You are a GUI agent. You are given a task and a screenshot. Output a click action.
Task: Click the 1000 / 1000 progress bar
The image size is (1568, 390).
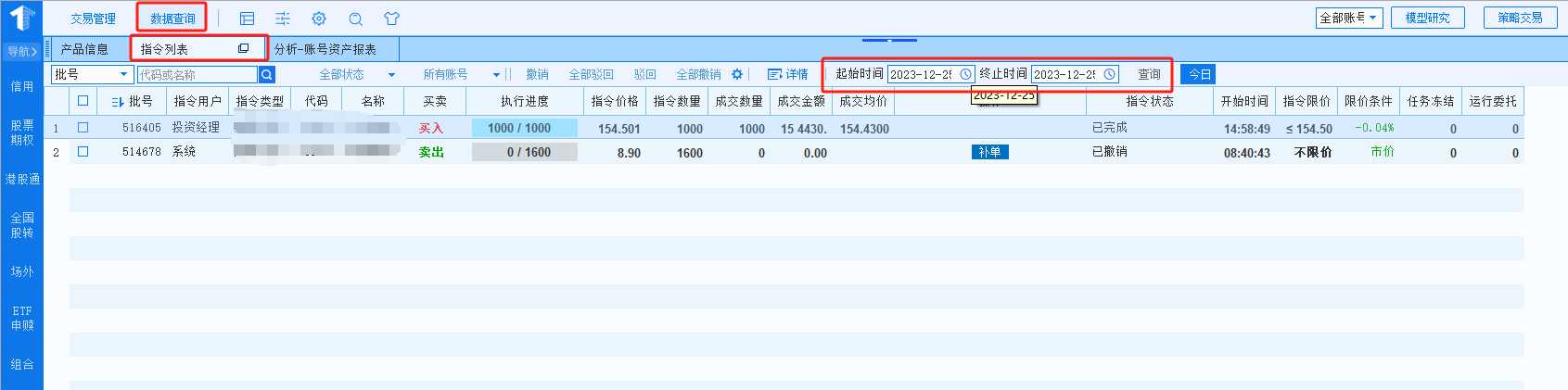pyautogui.click(x=524, y=128)
